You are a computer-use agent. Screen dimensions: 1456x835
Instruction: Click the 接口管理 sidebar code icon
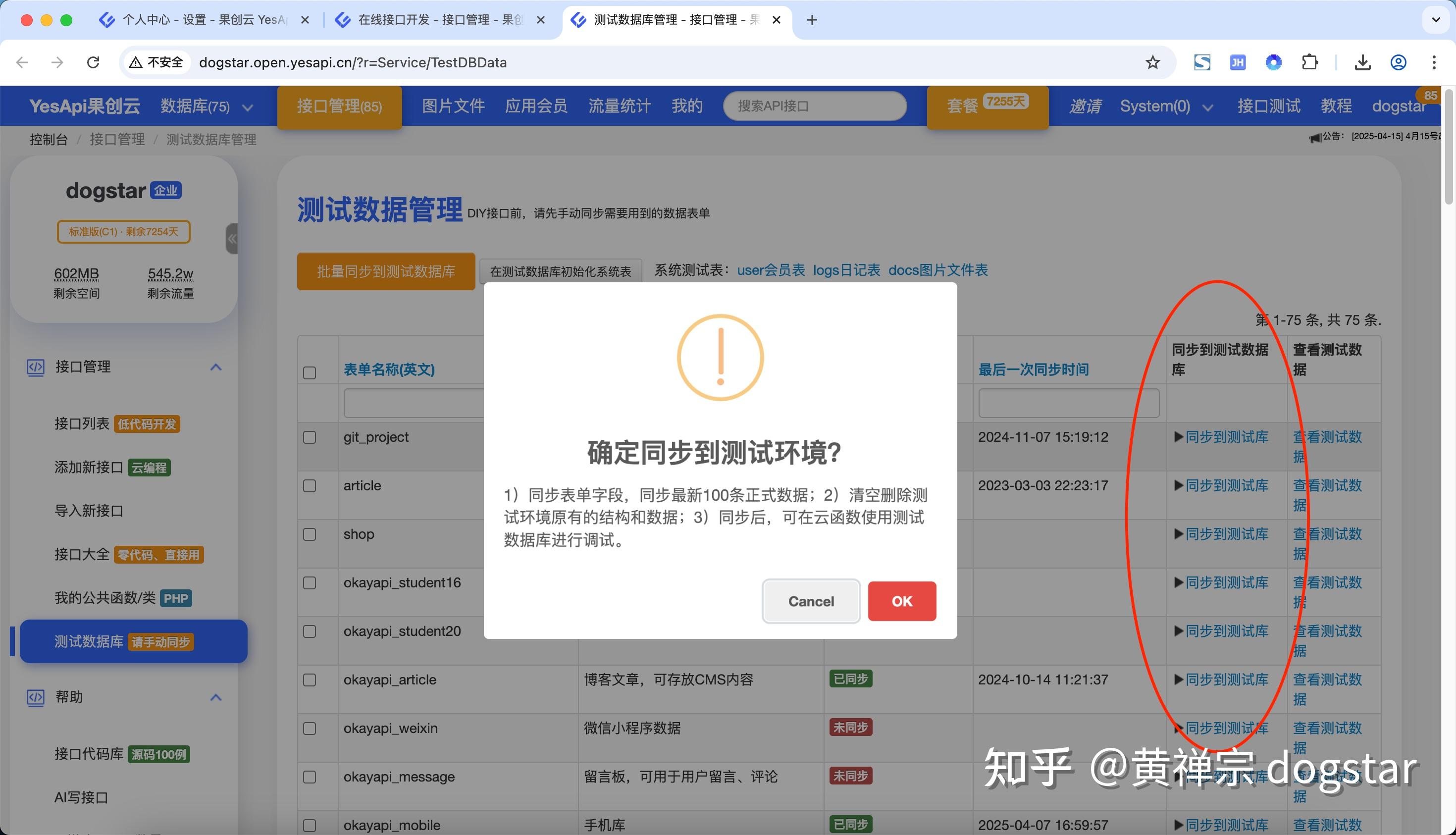click(x=36, y=367)
